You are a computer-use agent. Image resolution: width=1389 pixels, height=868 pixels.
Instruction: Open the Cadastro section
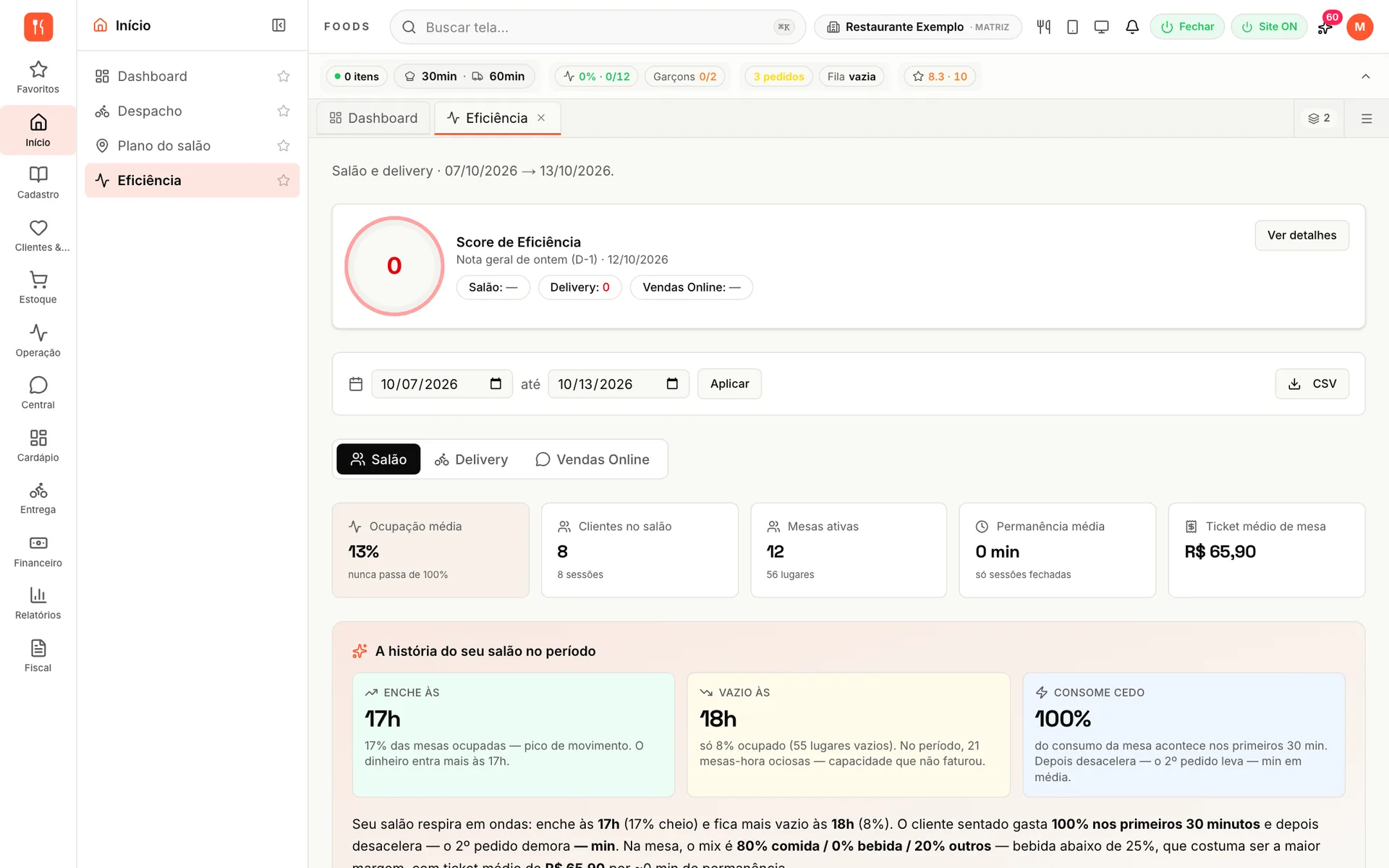click(x=38, y=183)
